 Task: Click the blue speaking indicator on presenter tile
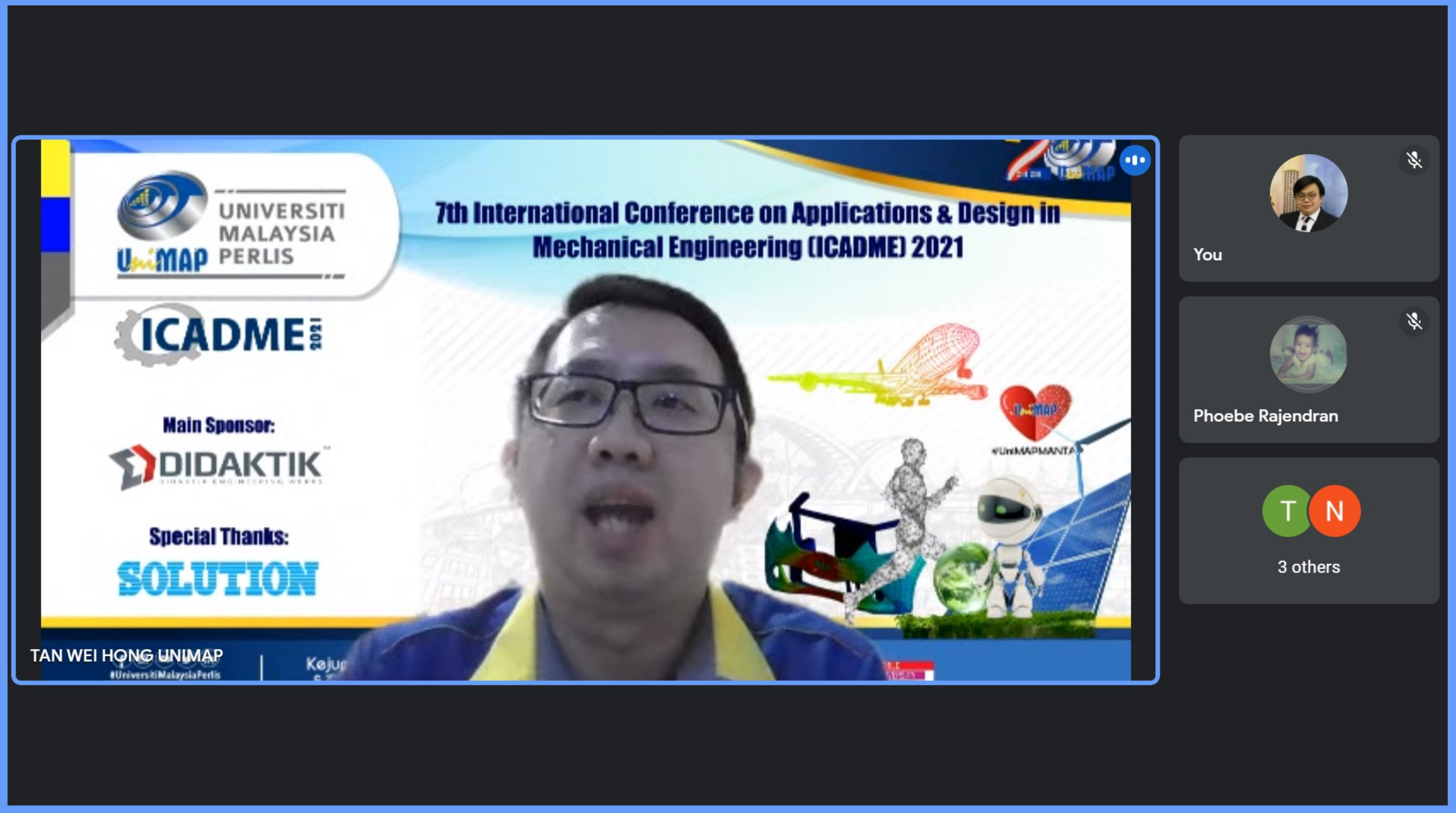click(x=1134, y=160)
